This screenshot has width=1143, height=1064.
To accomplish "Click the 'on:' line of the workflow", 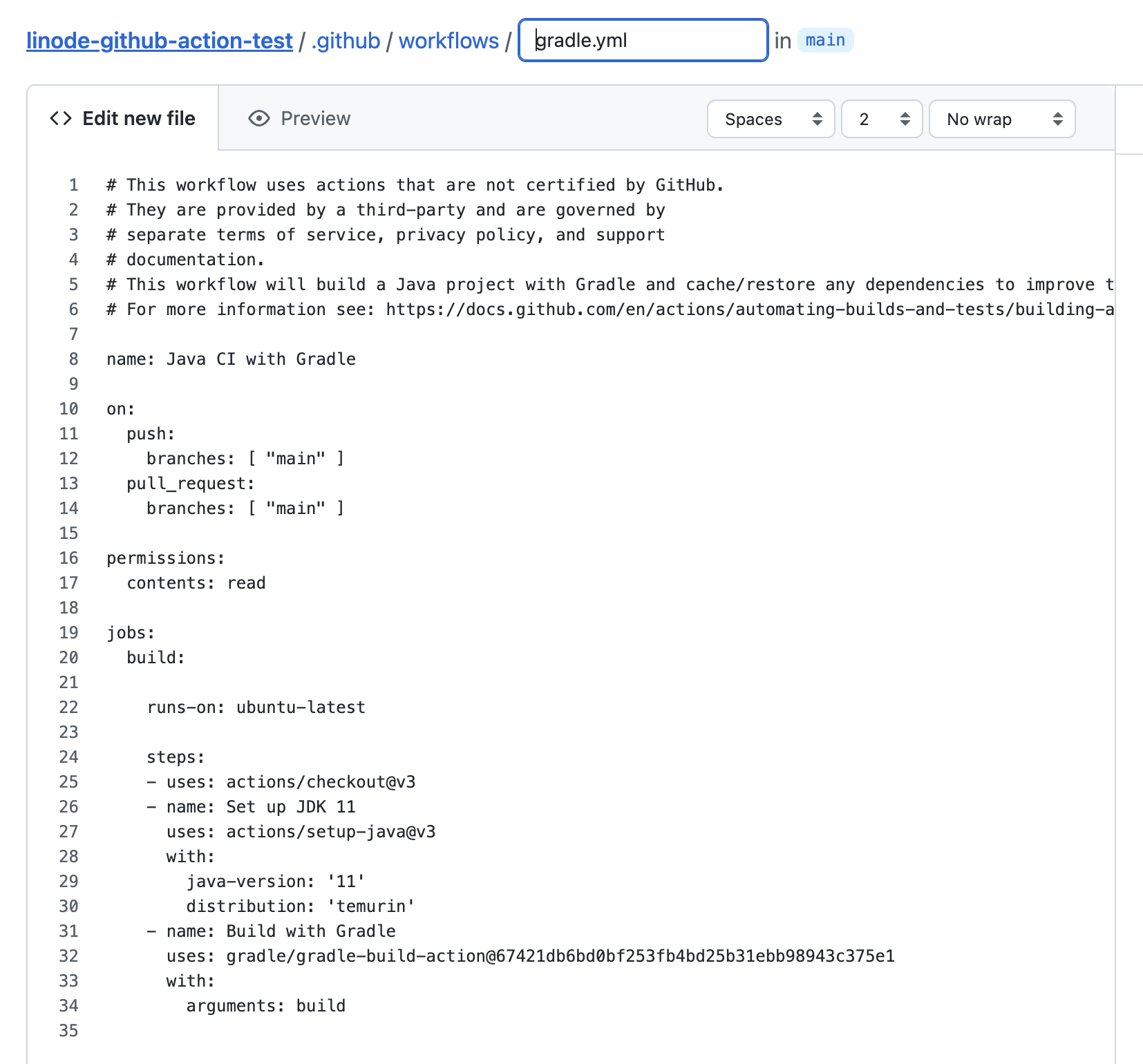I will click(121, 409).
